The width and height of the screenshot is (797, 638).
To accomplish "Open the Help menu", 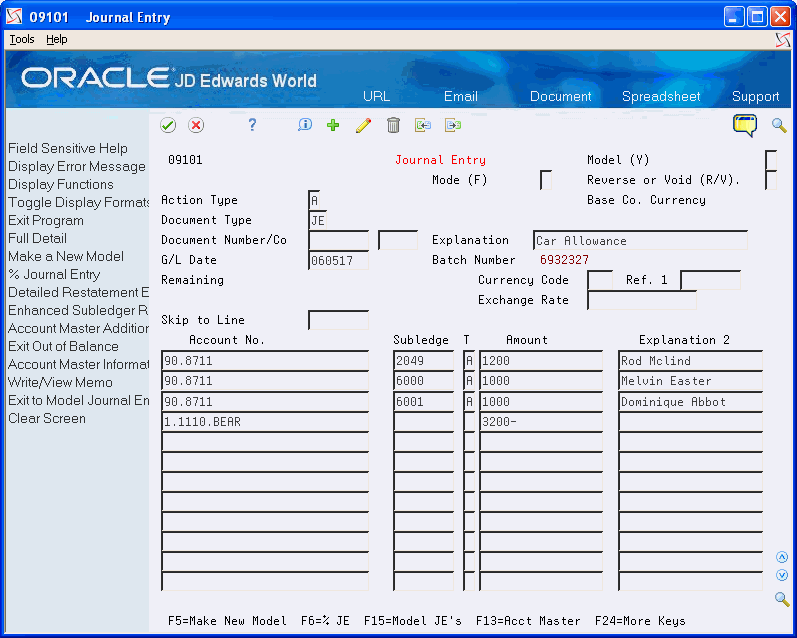I will (x=56, y=39).
